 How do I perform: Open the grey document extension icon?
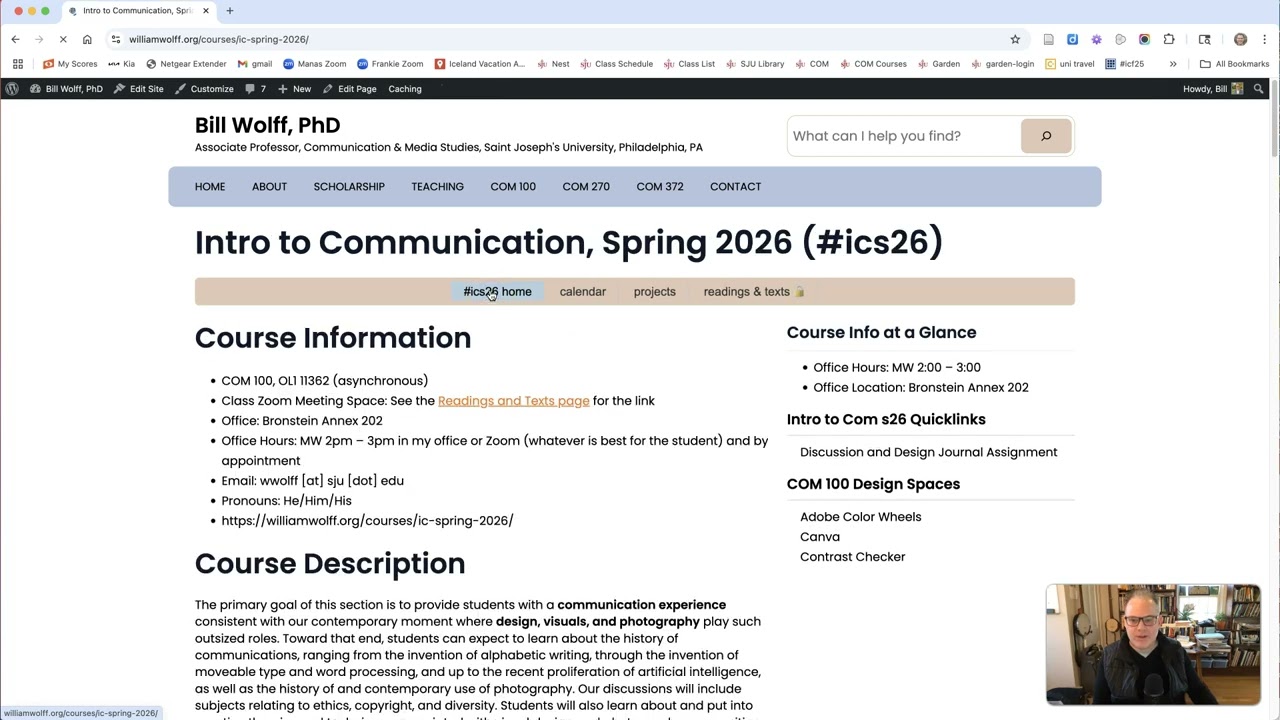pos(1048,39)
